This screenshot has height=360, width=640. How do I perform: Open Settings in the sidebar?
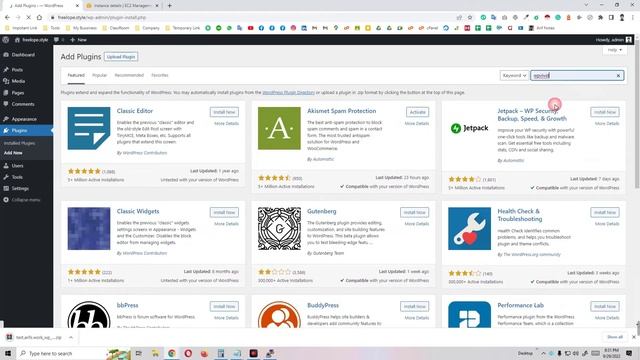pos(20,189)
